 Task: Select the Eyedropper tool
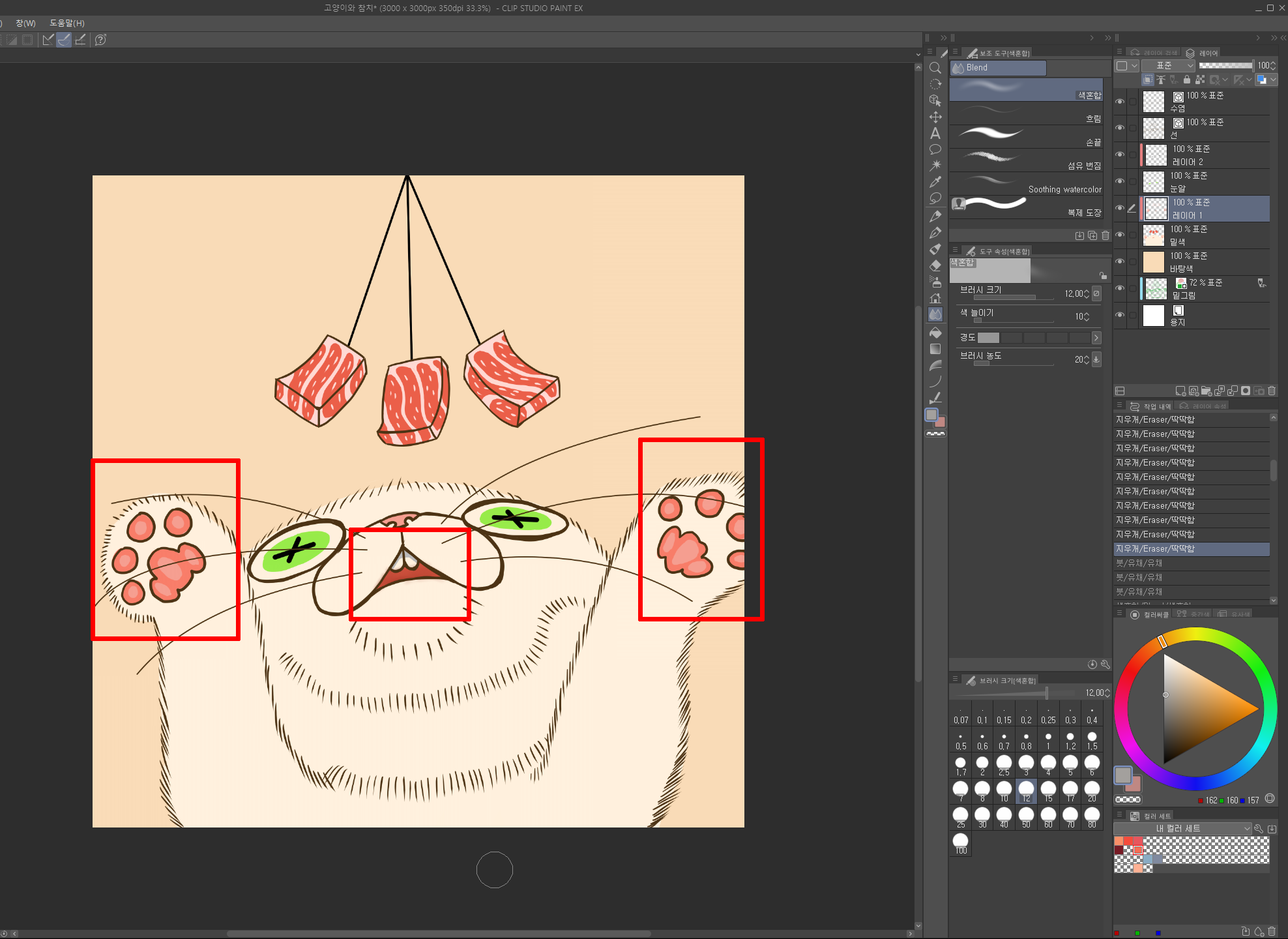click(x=935, y=182)
